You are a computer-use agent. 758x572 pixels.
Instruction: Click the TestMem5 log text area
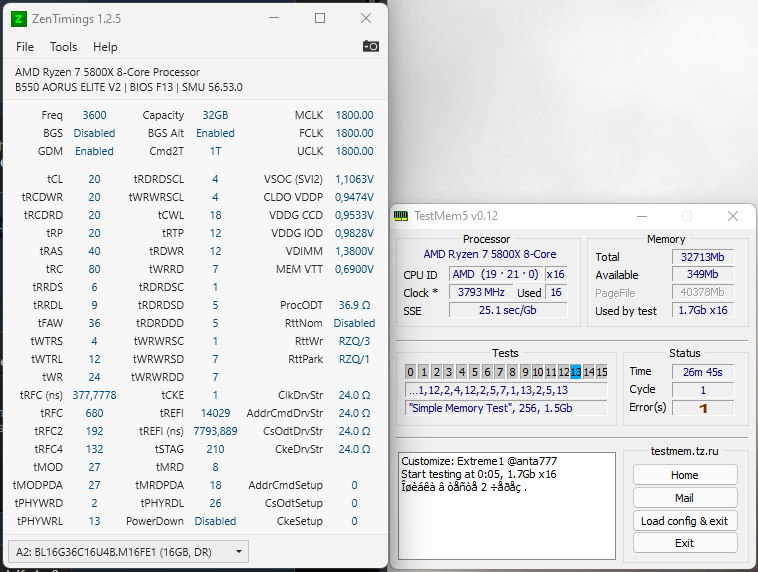point(507,506)
